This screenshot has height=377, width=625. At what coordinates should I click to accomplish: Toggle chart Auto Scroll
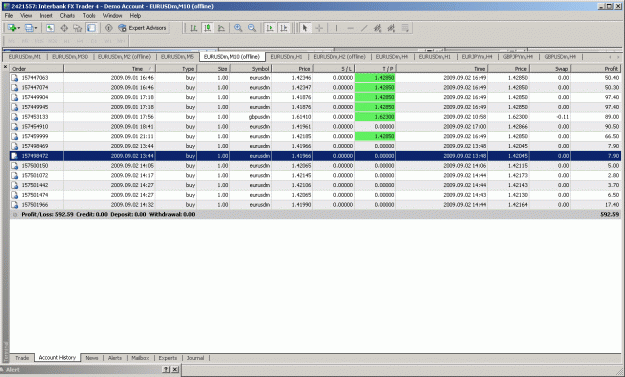coord(270,28)
